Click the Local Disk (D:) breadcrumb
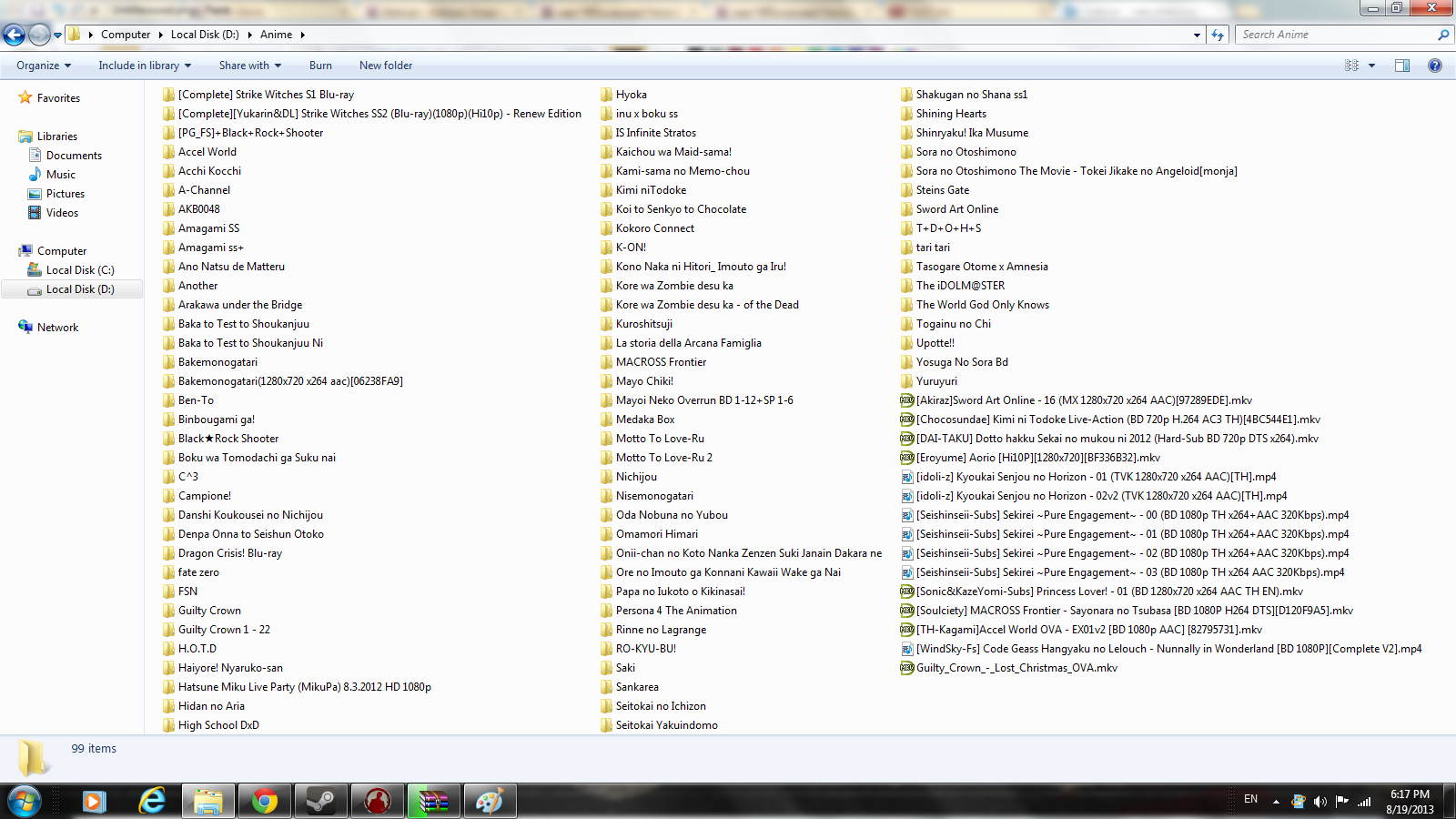The height and width of the screenshot is (819, 1456). [x=205, y=35]
